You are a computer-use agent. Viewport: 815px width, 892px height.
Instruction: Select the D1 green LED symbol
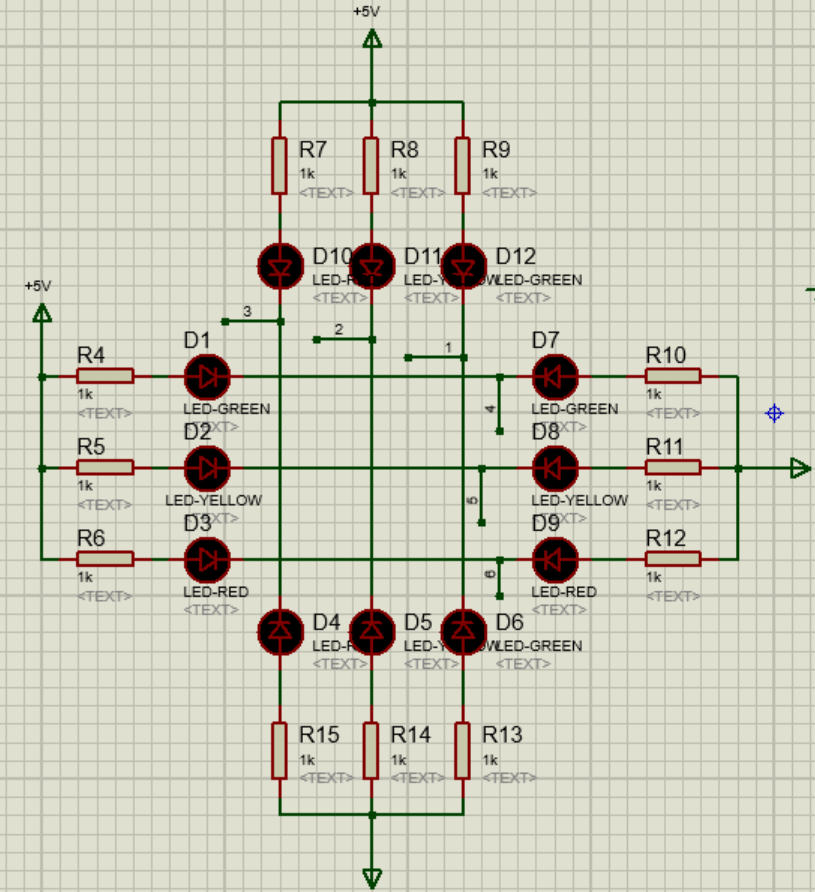[x=207, y=377]
